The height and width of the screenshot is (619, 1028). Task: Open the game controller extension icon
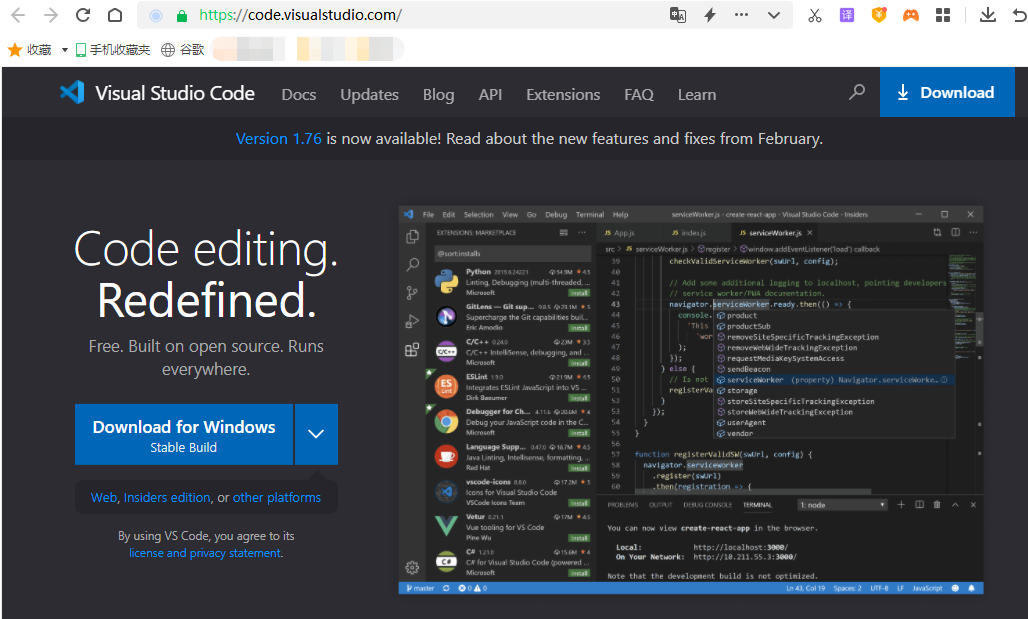pyautogui.click(x=911, y=15)
